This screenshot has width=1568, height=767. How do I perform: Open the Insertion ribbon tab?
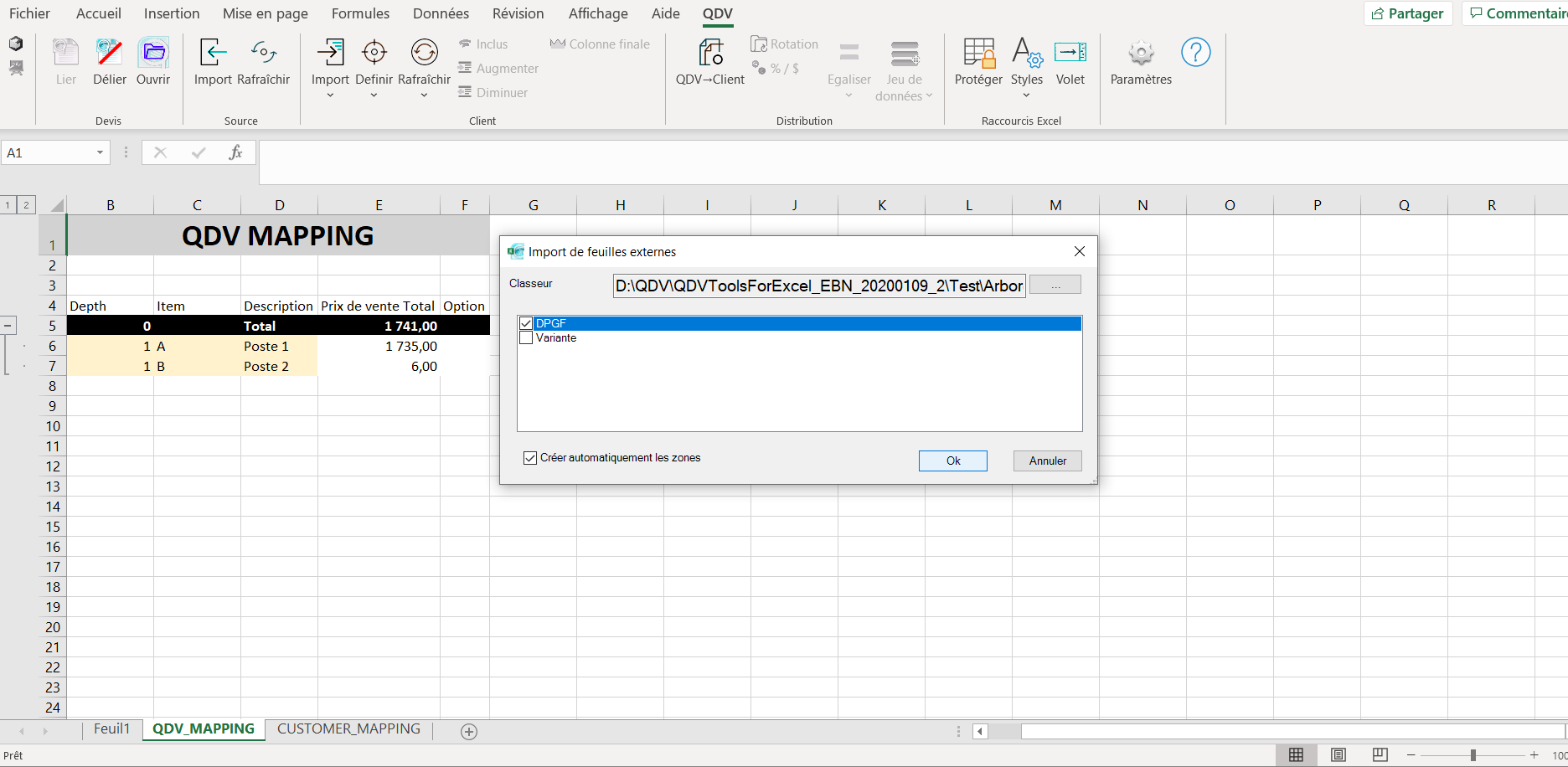point(172,13)
